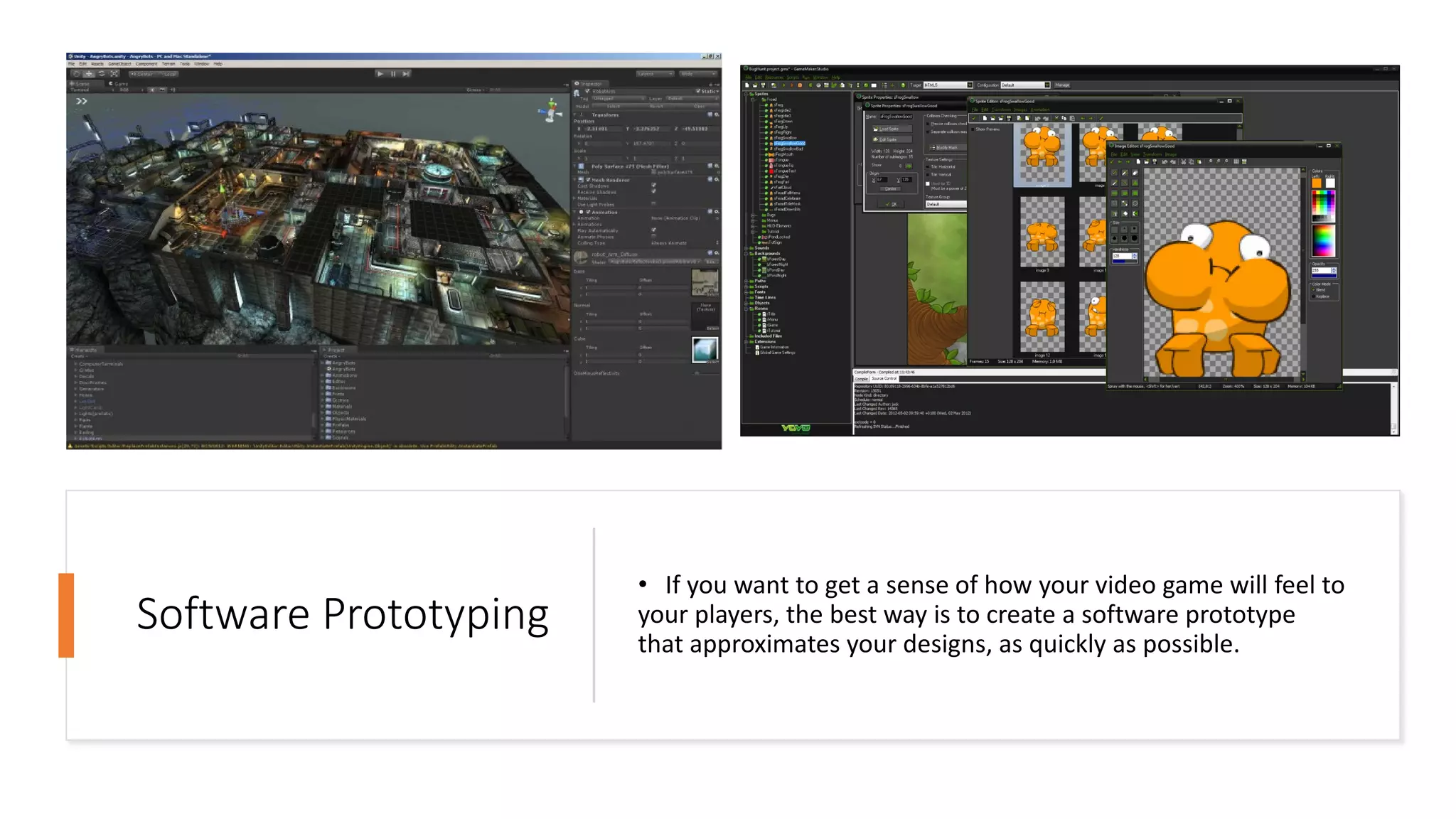
Task: Select the first frog frame thumbnail
Action: pos(1042,155)
